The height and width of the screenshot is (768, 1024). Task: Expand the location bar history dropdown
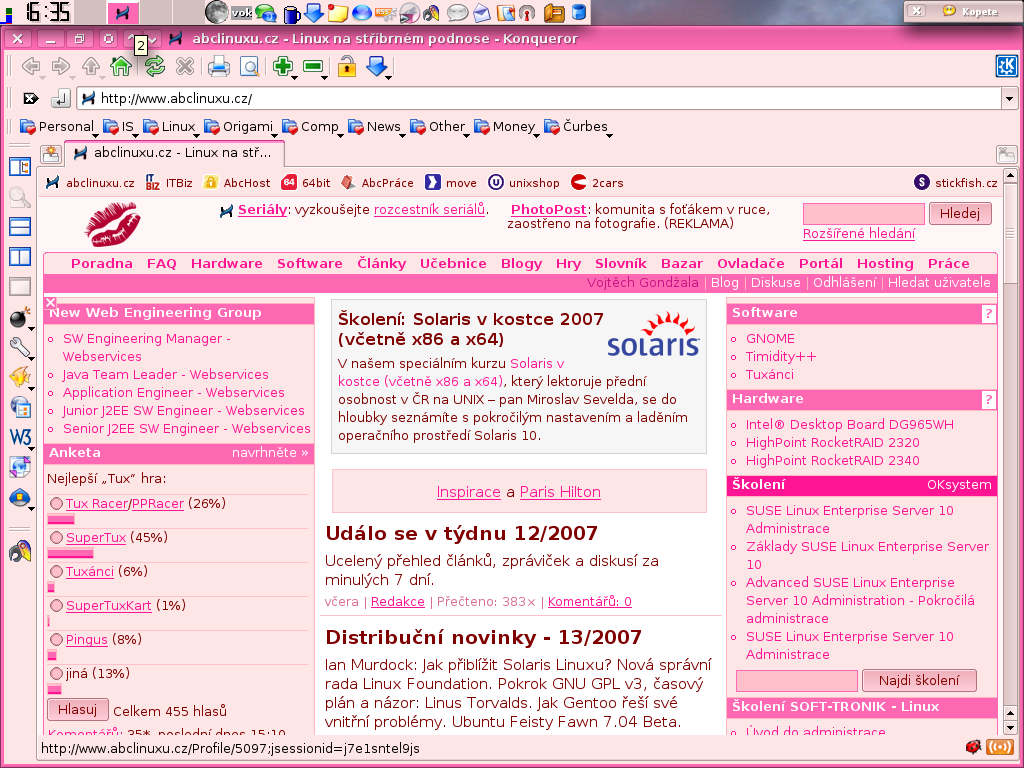tap(1009, 99)
